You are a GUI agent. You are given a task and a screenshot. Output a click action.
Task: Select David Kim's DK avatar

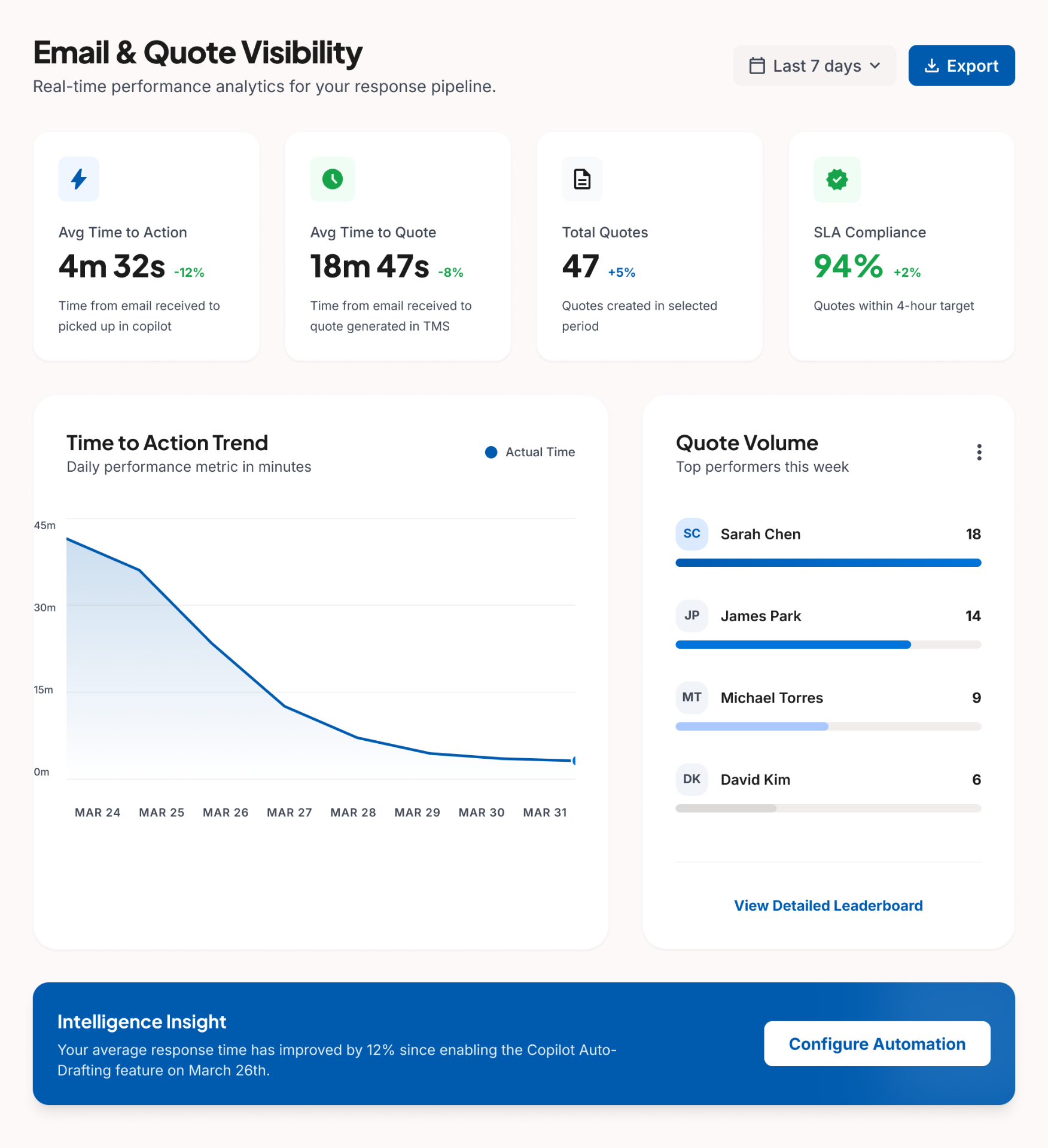pos(691,780)
